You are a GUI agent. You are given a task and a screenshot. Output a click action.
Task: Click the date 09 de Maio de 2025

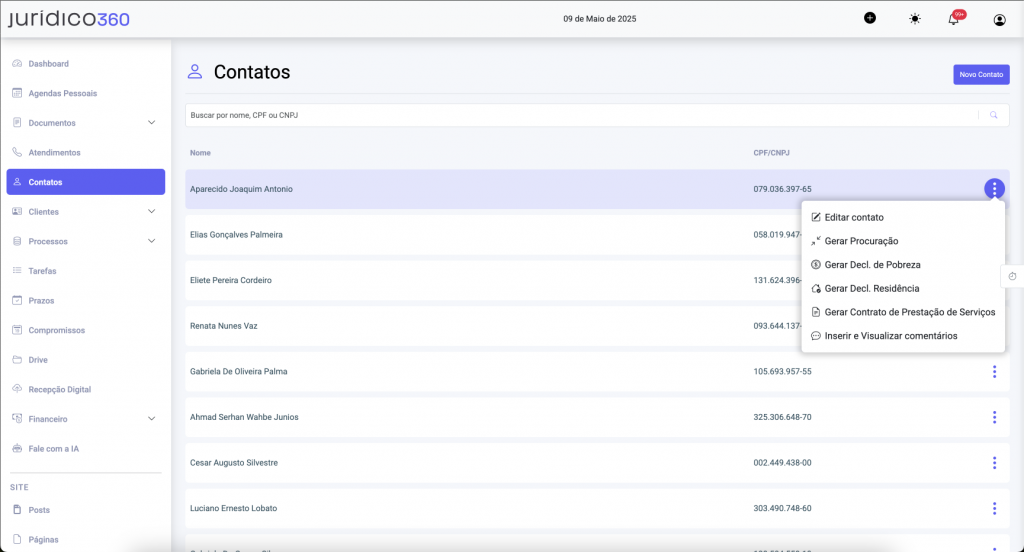point(600,19)
